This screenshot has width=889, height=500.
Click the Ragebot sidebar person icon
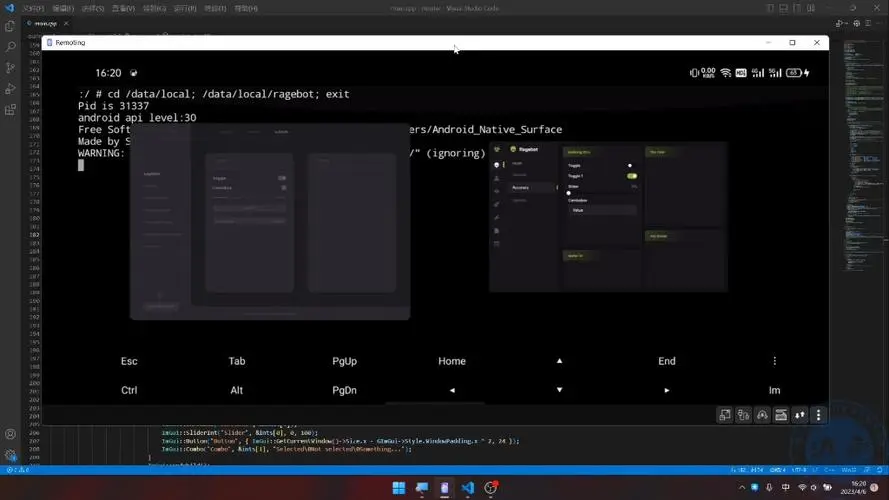pyautogui.click(x=497, y=178)
